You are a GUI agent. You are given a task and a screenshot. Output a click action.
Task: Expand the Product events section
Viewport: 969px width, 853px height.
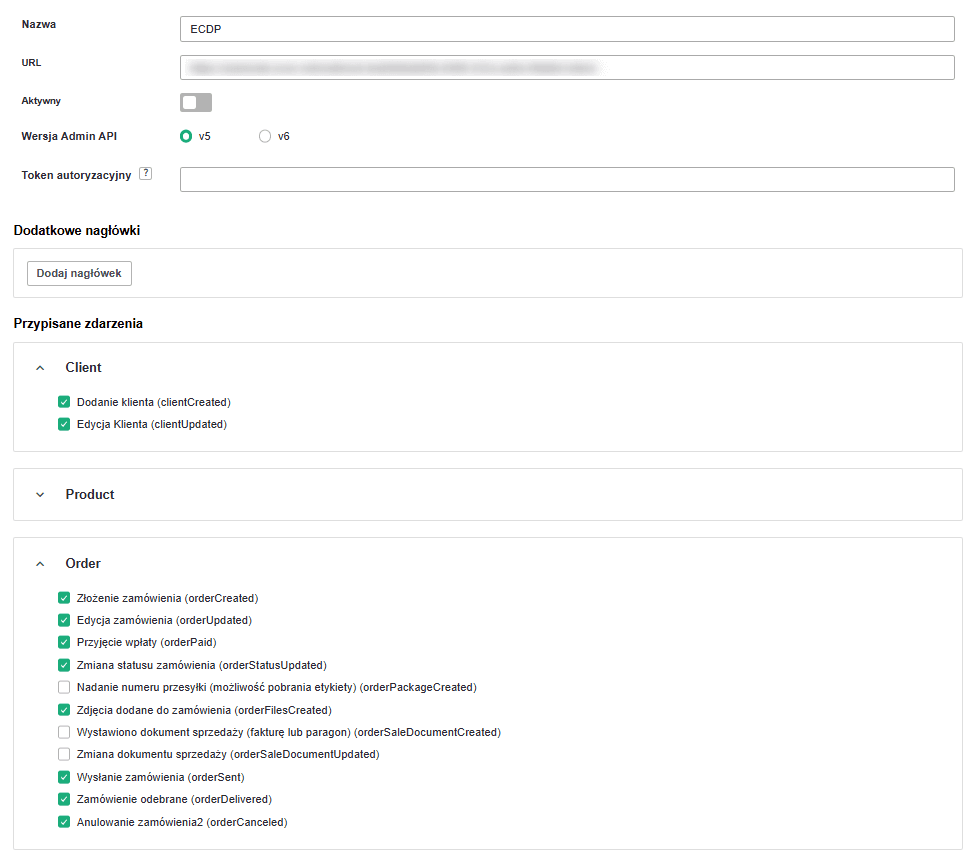tap(40, 495)
